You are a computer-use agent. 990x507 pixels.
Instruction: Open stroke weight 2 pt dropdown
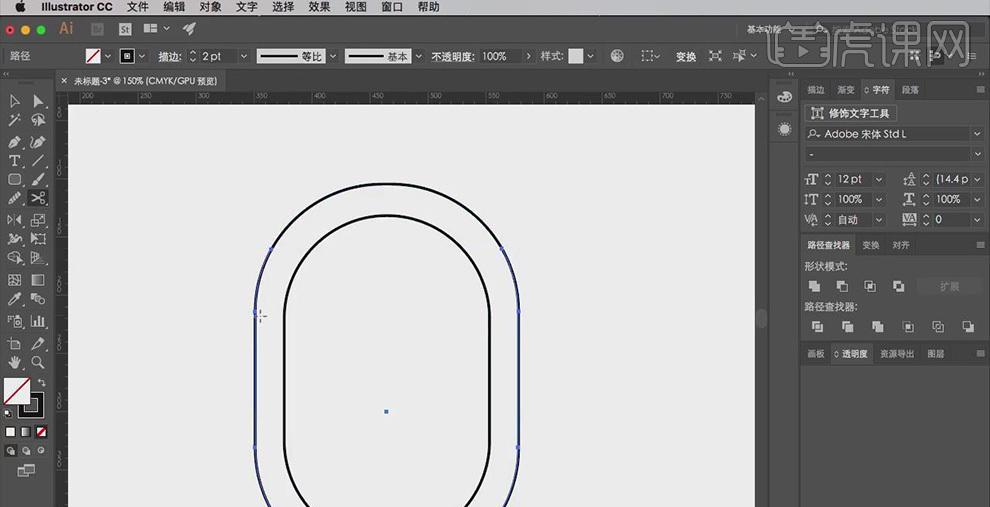tap(244, 56)
